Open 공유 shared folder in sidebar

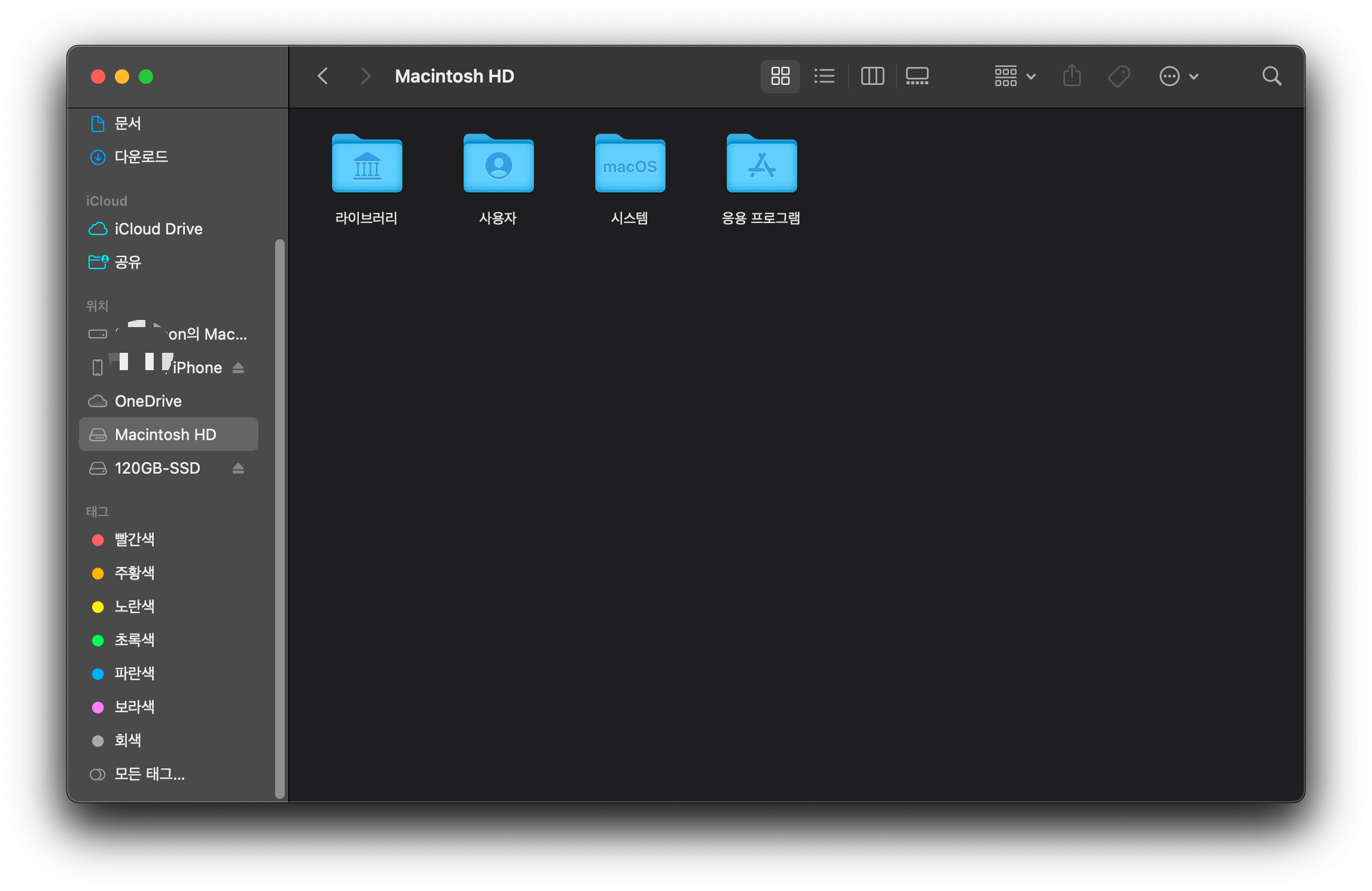click(x=169, y=262)
